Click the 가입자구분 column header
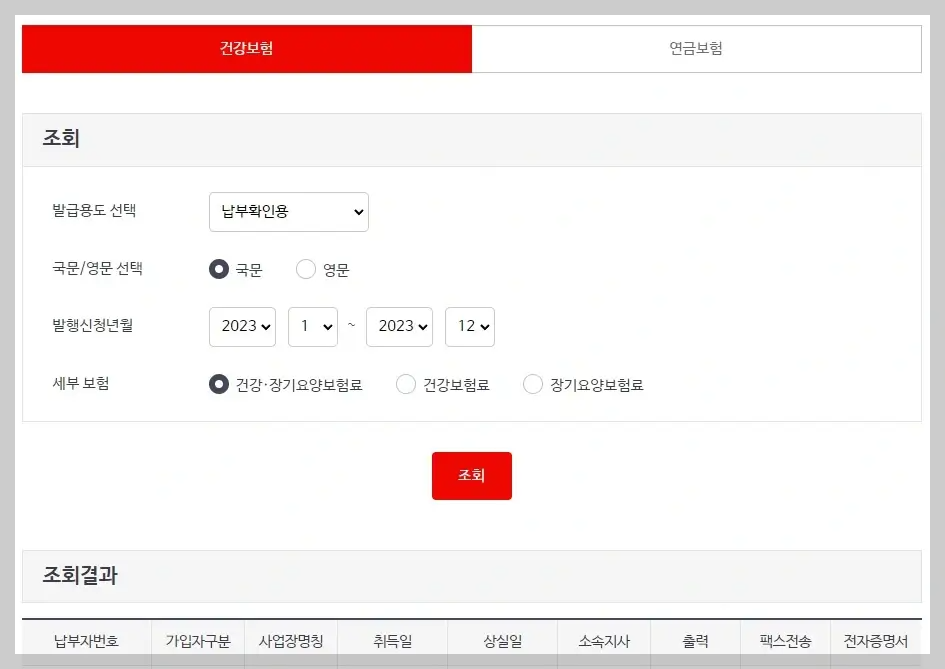The image size is (945, 669). pos(197,641)
